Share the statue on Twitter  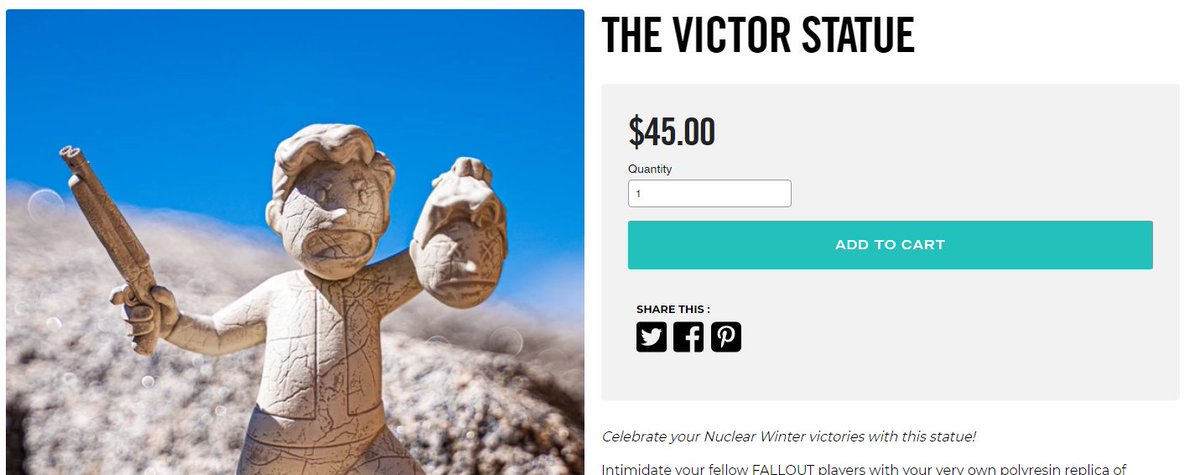651,337
